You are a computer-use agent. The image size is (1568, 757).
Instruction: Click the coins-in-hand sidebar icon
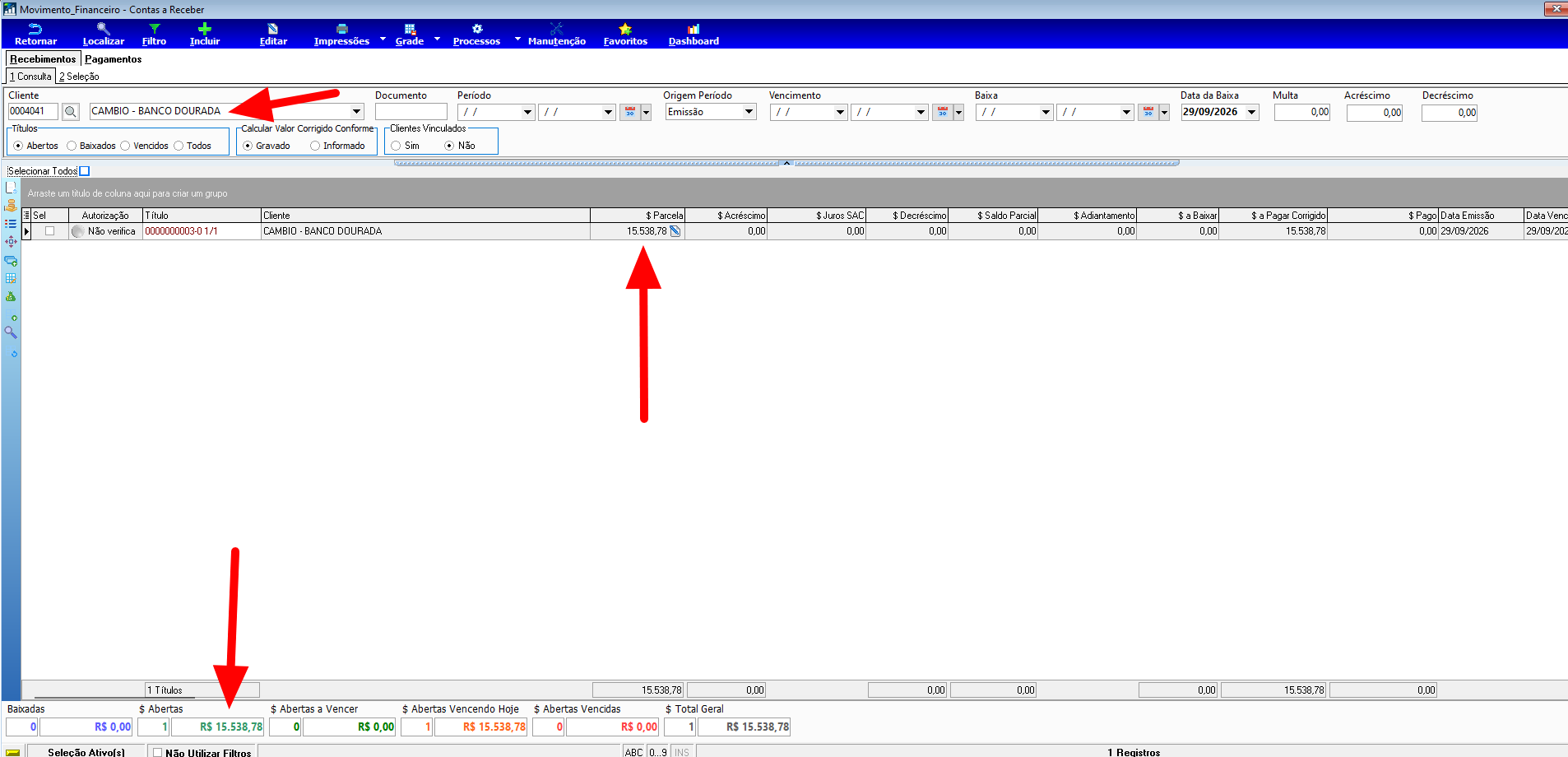[x=11, y=206]
